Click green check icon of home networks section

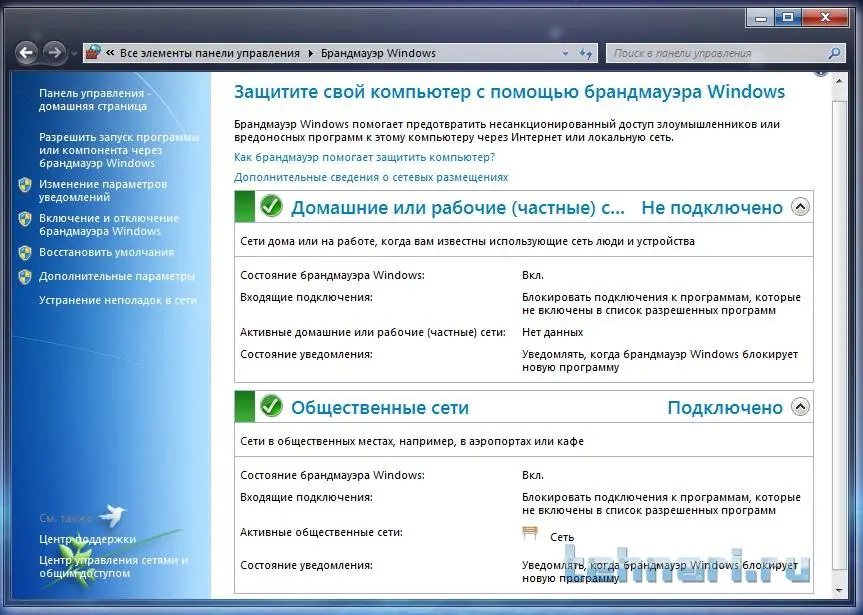(271, 206)
